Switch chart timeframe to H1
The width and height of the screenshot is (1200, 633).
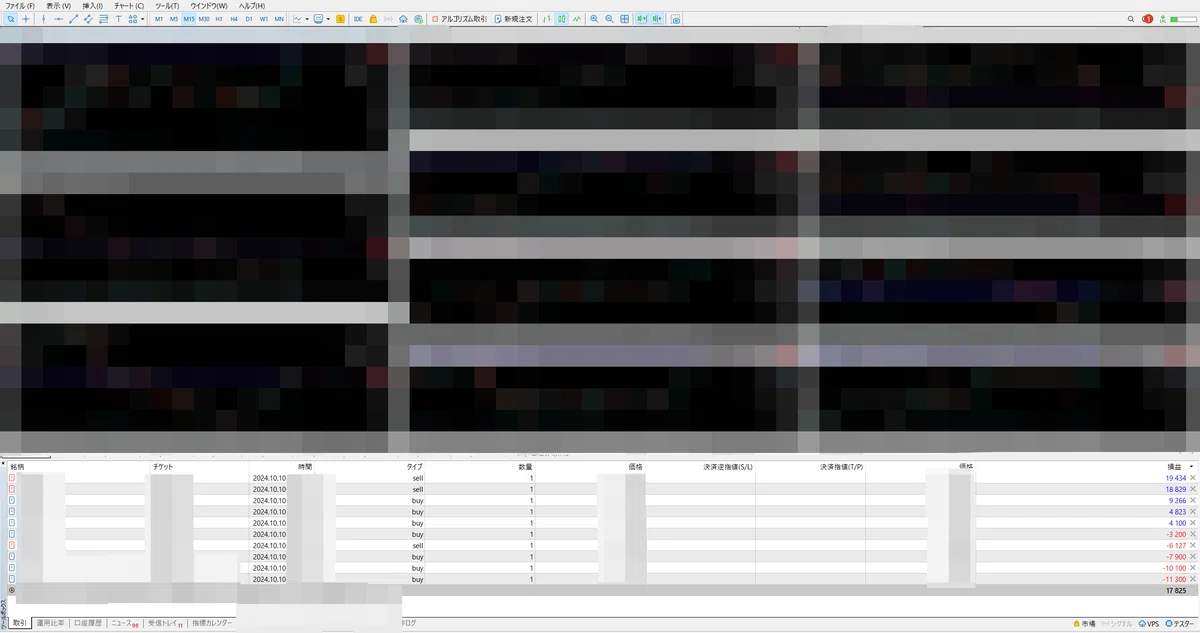[x=219, y=19]
